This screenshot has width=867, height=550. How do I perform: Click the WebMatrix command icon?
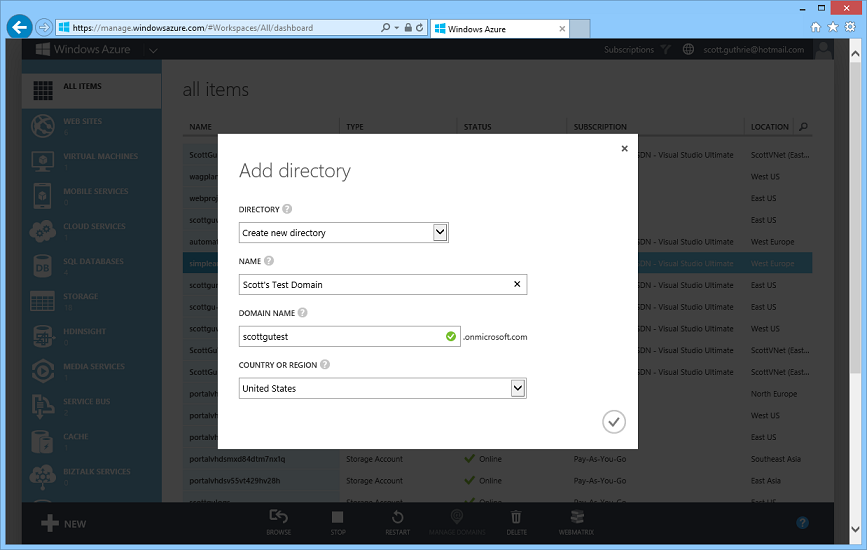pyautogui.click(x=577, y=517)
